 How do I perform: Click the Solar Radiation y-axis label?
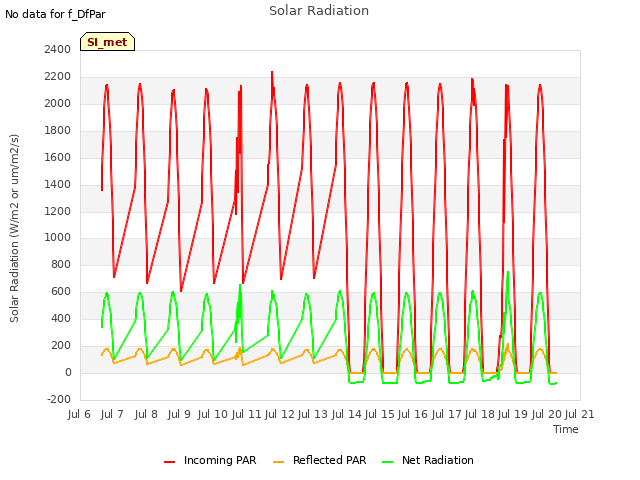click(14, 228)
